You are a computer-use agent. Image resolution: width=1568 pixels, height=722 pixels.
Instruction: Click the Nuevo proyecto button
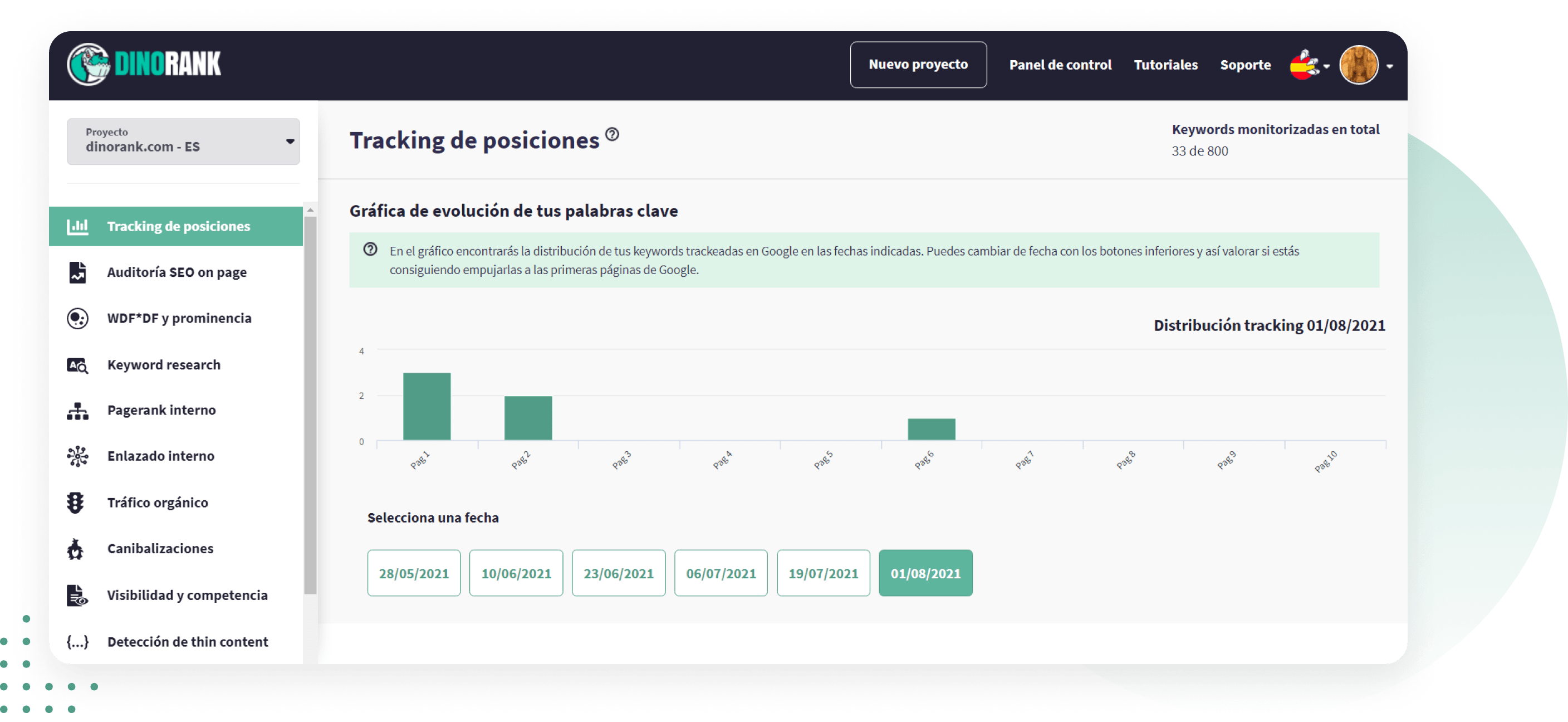pos(918,65)
